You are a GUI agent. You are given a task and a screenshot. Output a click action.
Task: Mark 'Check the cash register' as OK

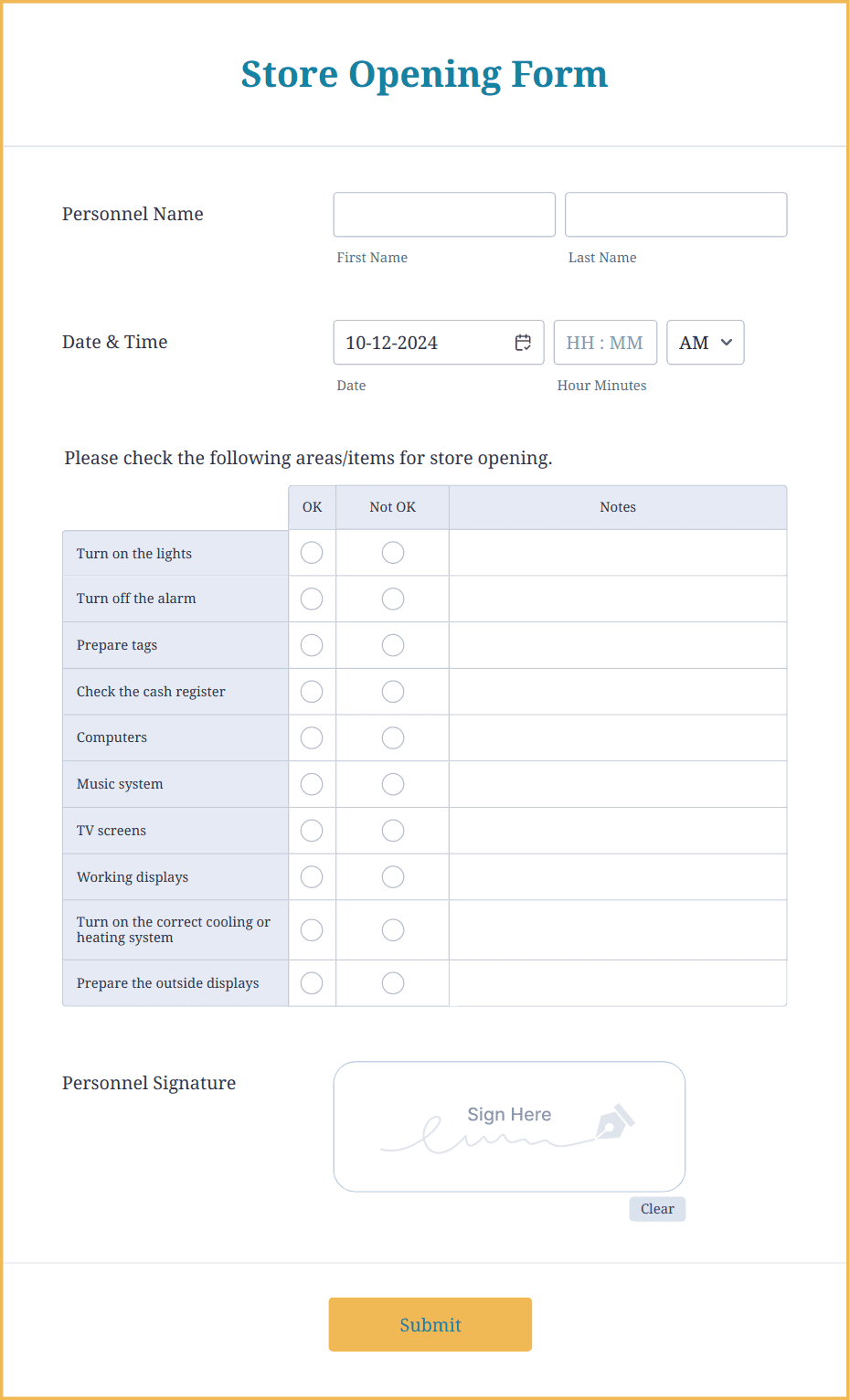[312, 691]
